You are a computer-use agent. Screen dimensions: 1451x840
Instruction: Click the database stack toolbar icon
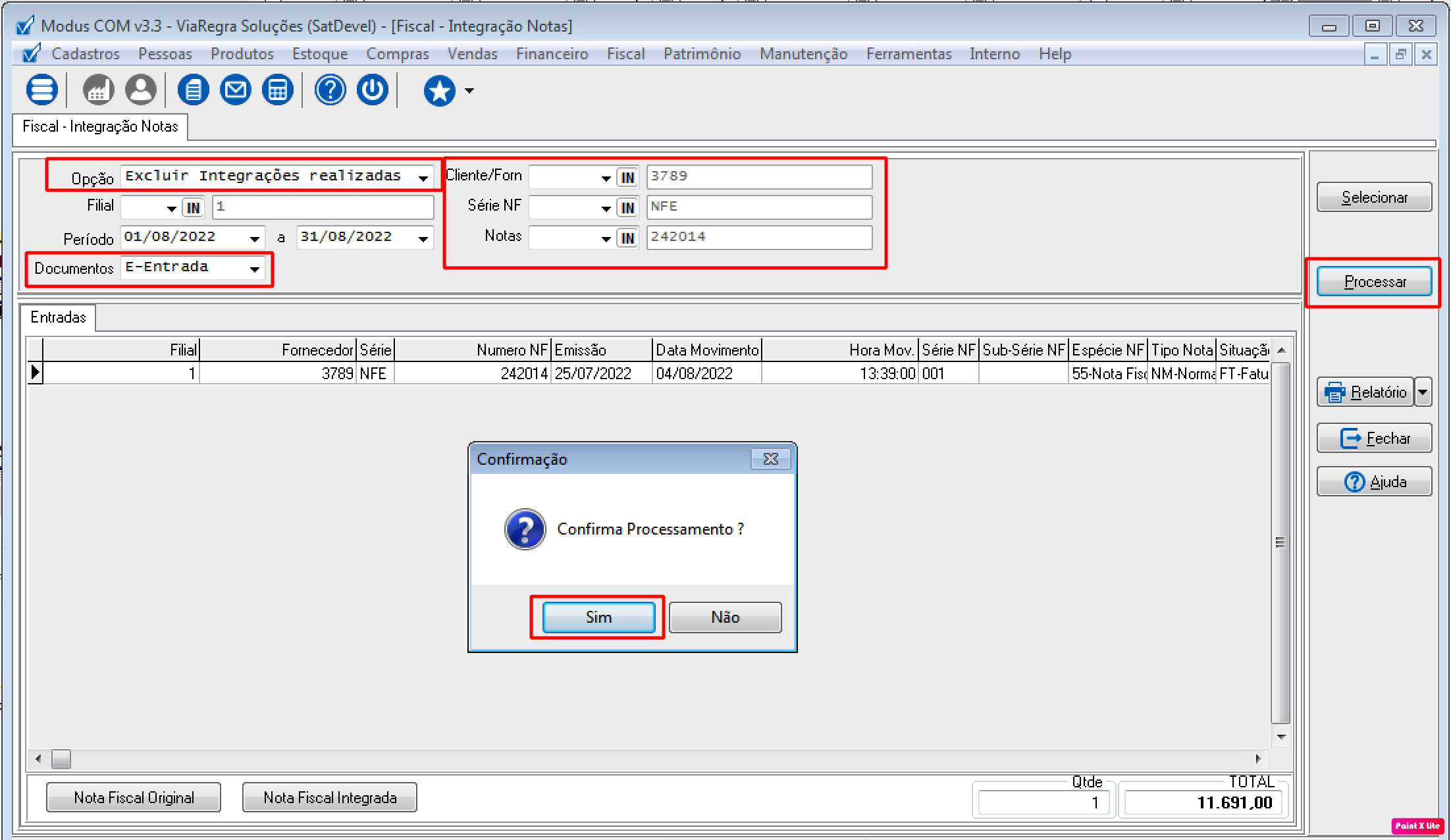(x=41, y=90)
